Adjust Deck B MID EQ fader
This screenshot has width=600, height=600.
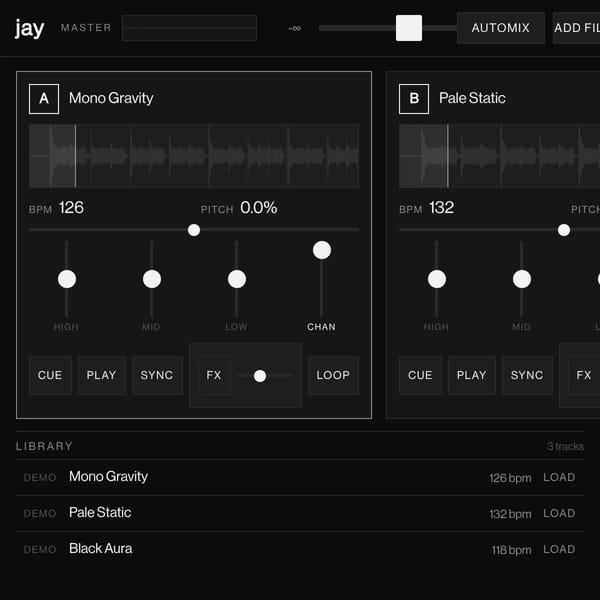[x=522, y=279]
